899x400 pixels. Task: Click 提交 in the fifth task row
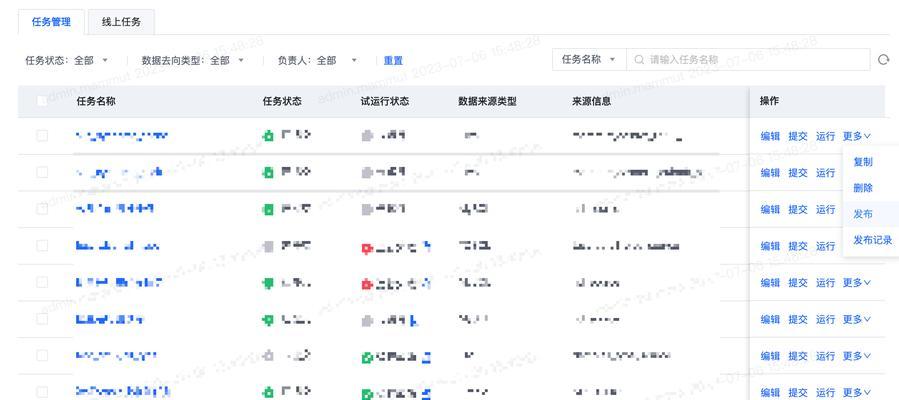(x=798, y=283)
